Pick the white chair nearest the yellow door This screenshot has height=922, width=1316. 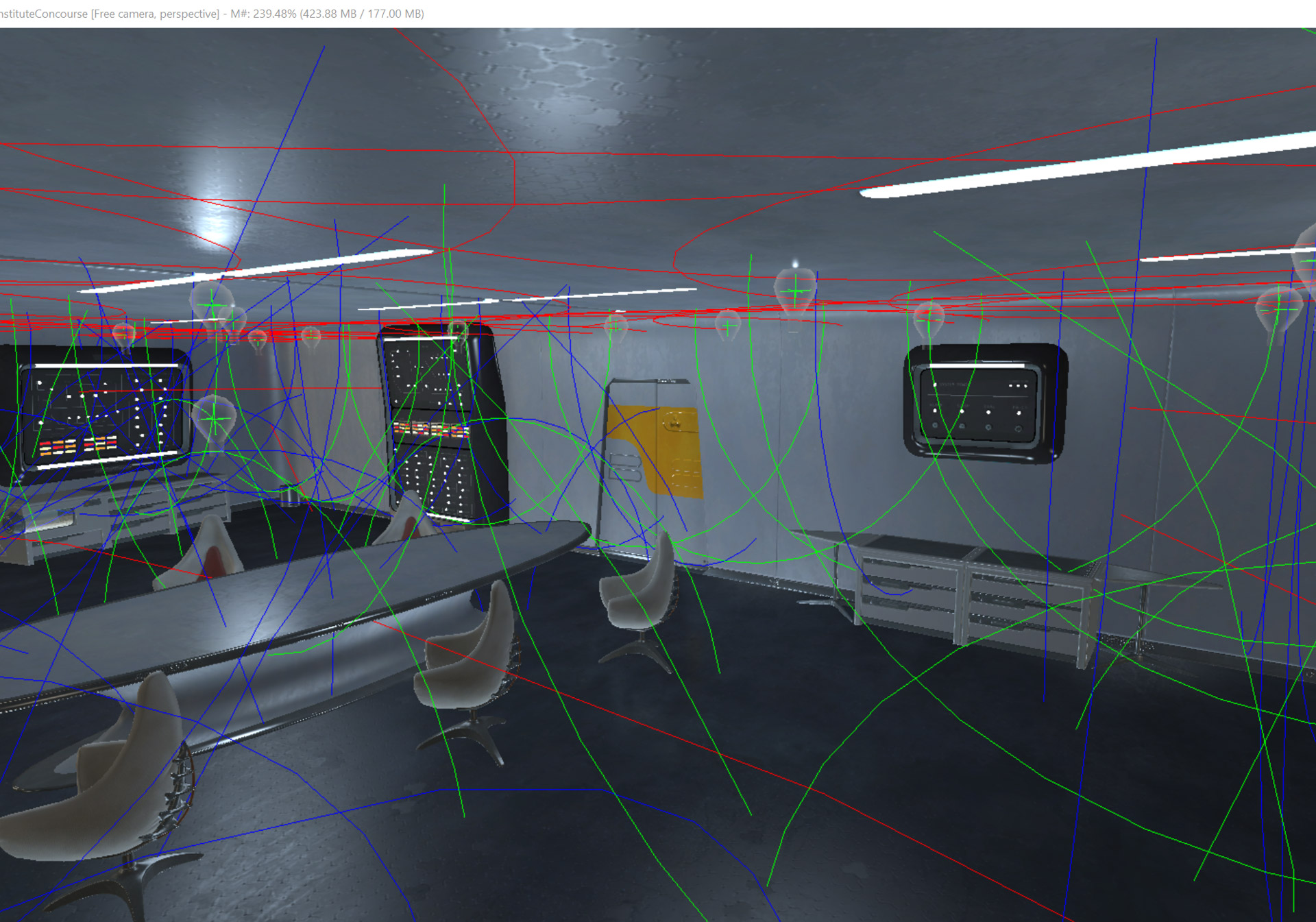click(642, 596)
